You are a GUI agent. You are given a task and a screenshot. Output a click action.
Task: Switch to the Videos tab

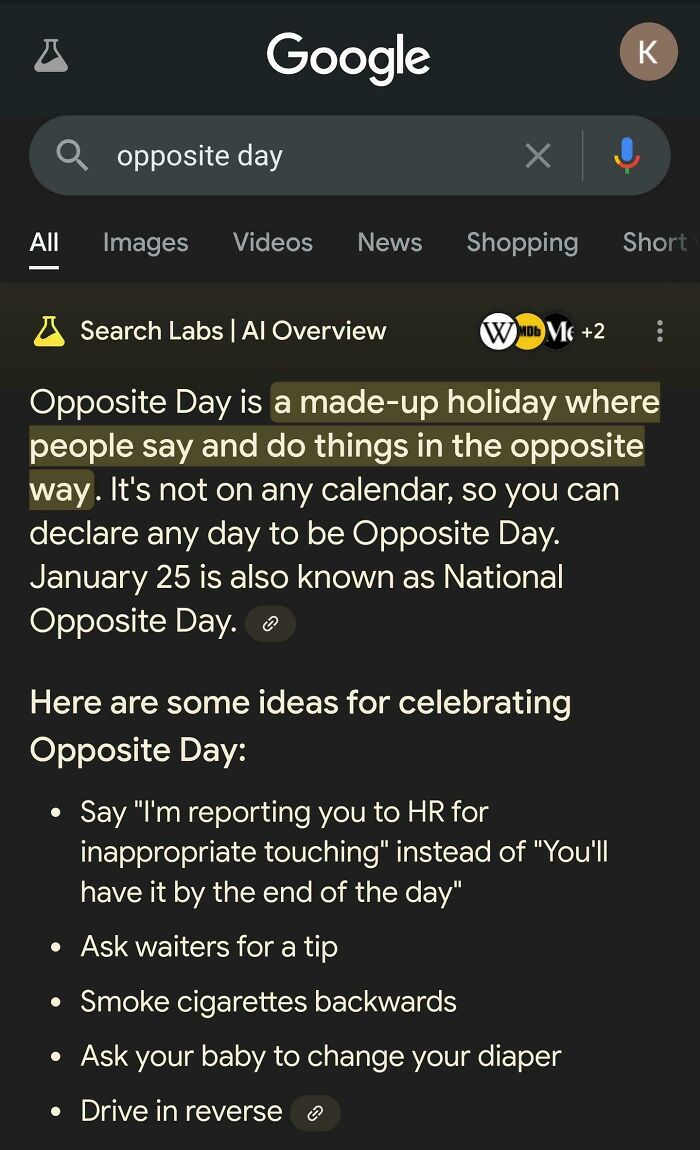pyautogui.click(x=272, y=242)
